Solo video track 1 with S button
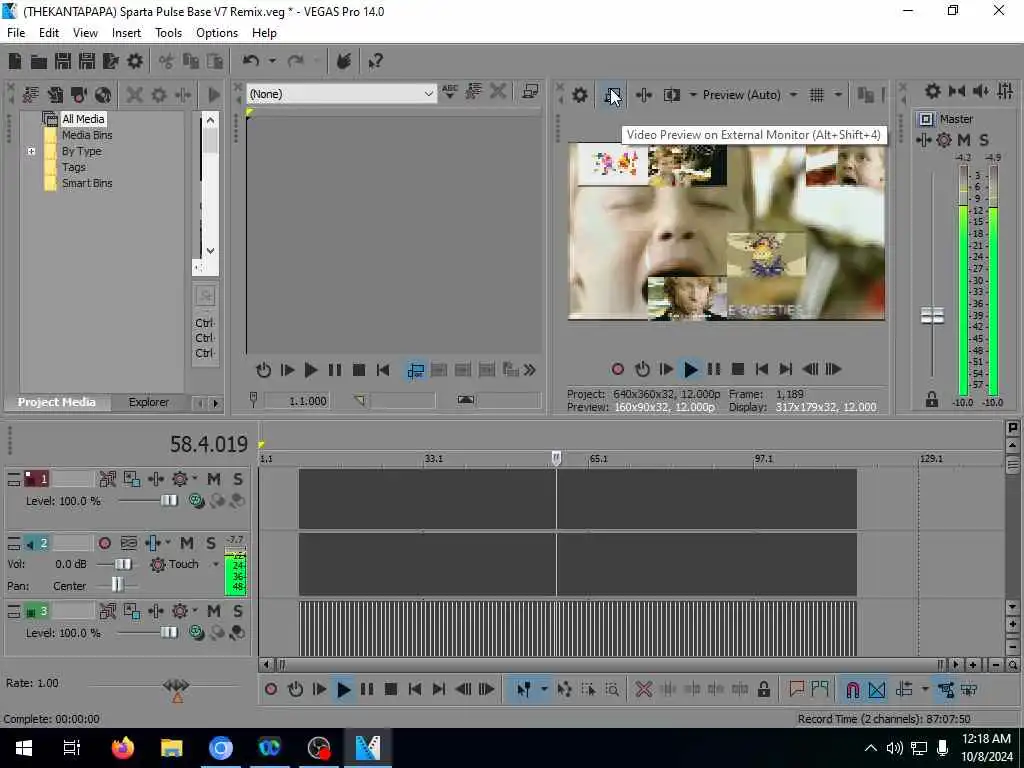The width and height of the screenshot is (1024, 768). pyautogui.click(x=238, y=479)
